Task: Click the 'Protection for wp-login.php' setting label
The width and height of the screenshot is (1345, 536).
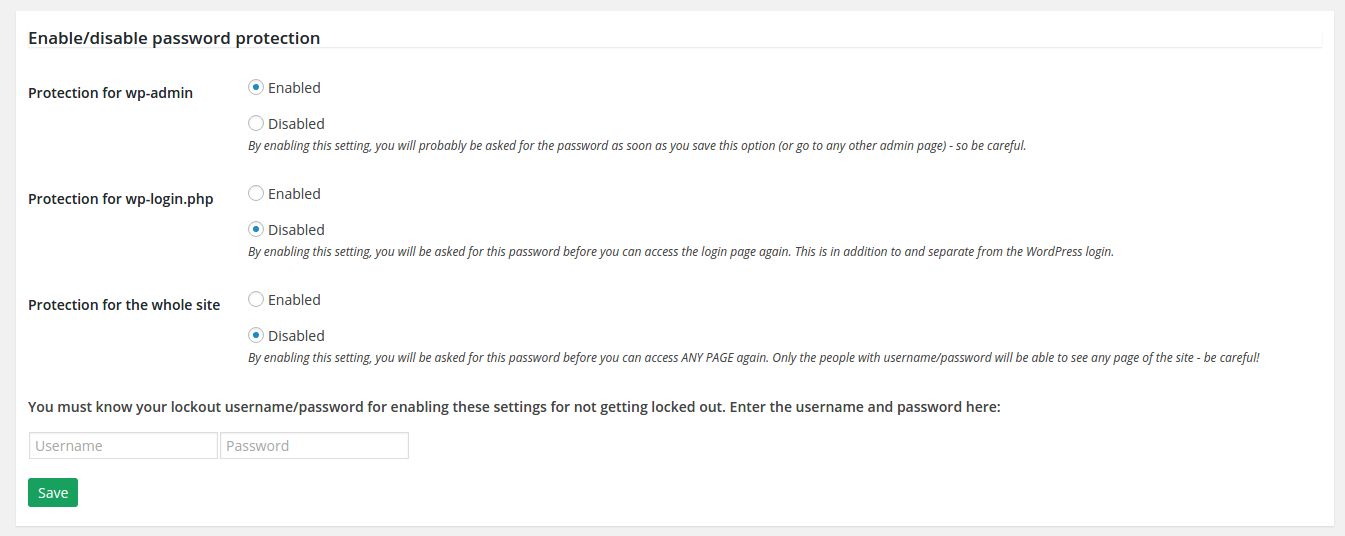Action: coord(120,199)
